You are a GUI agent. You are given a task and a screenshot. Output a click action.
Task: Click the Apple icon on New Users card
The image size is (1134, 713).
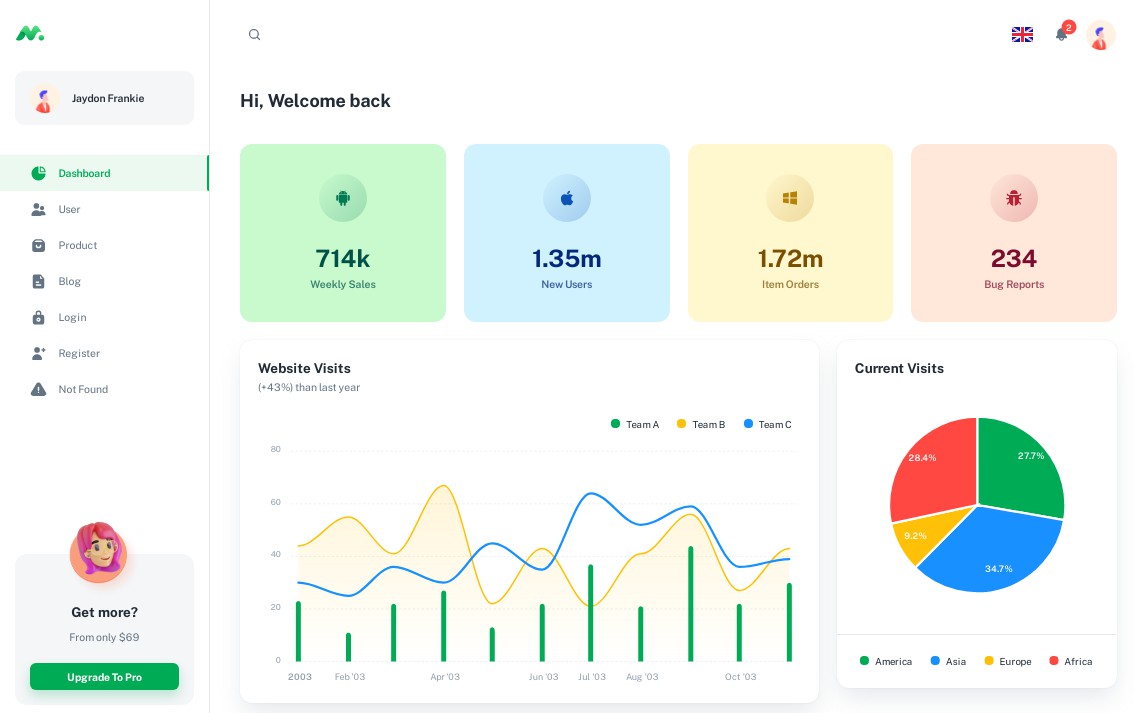coord(567,198)
